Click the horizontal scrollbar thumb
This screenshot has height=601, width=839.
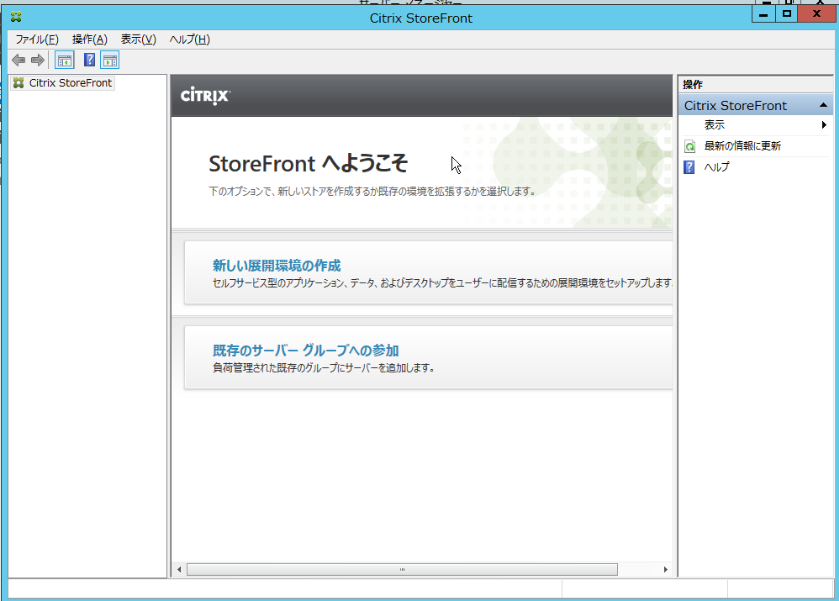tap(402, 569)
